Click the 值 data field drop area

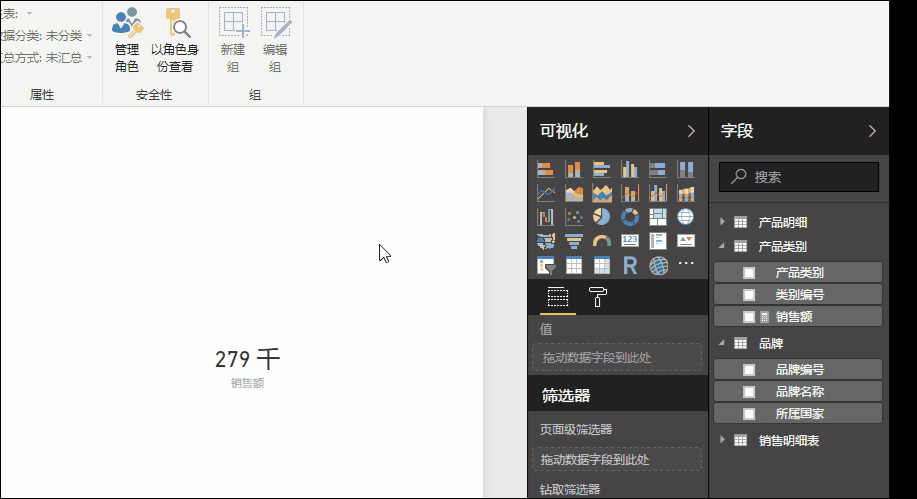click(617, 357)
